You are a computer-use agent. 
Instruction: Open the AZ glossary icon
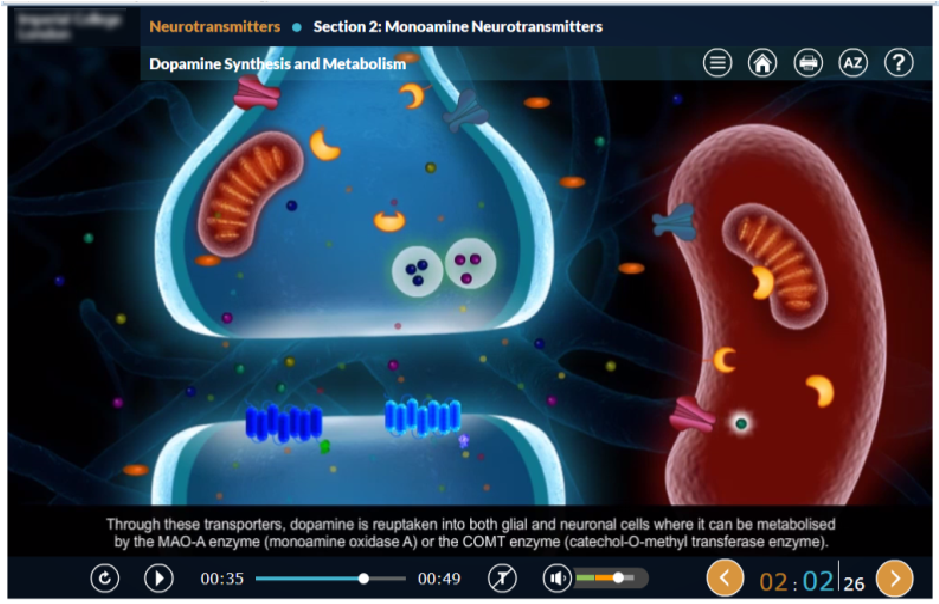(853, 62)
